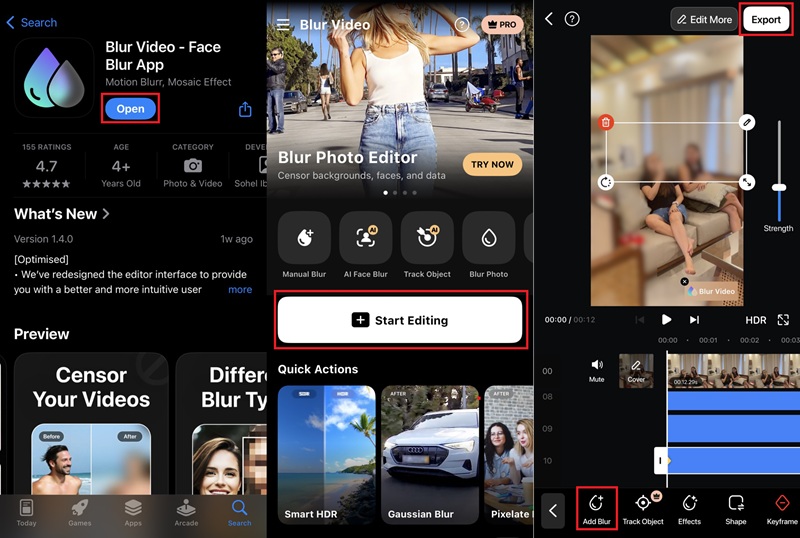Viewport: 800px width, 538px height.
Task: Open the hamburger menu in Blur Video
Action: pyautogui.click(x=283, y=24)
